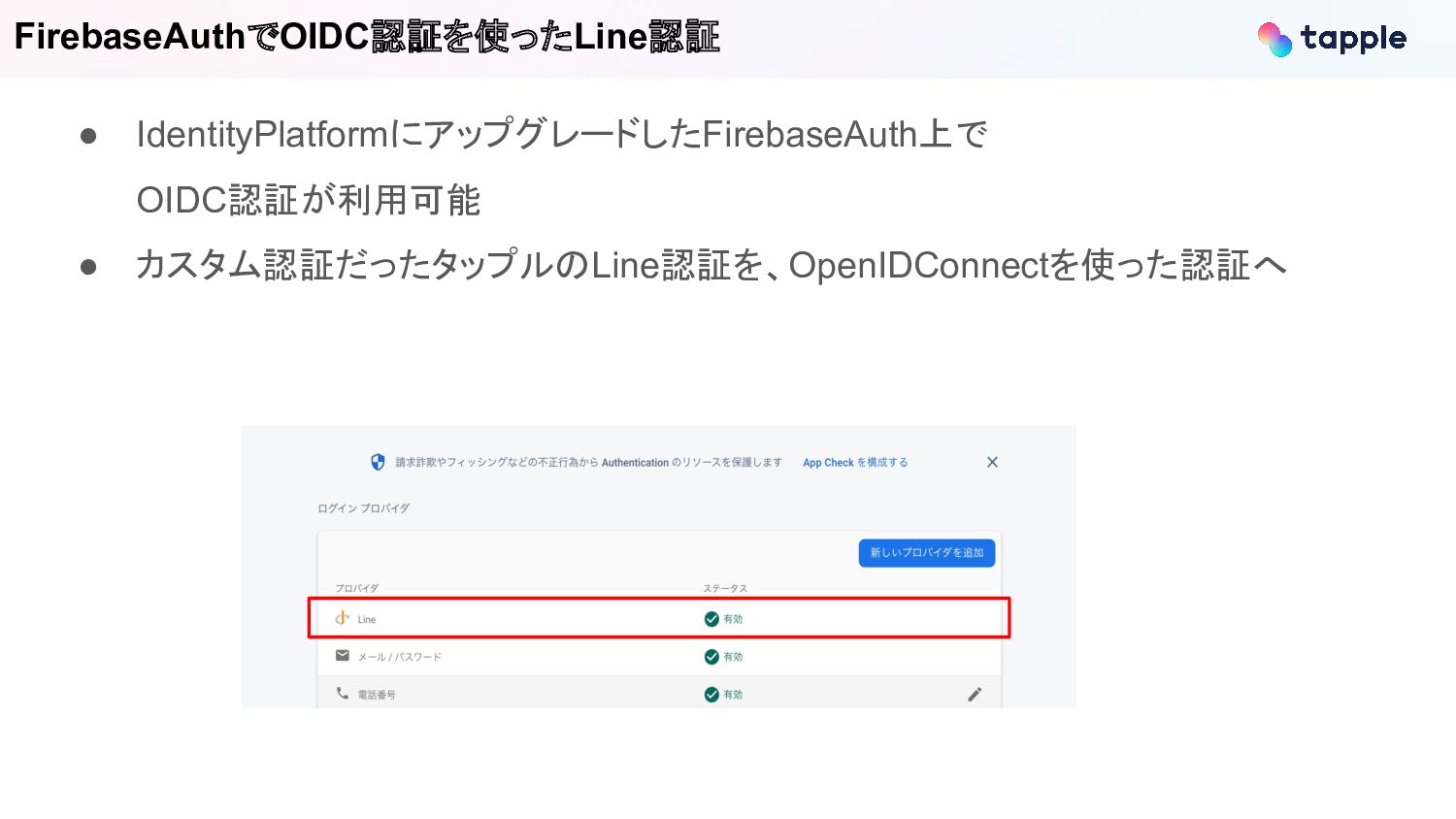
Task: Click the tapple logo icon
Action: pos(1274,39)
